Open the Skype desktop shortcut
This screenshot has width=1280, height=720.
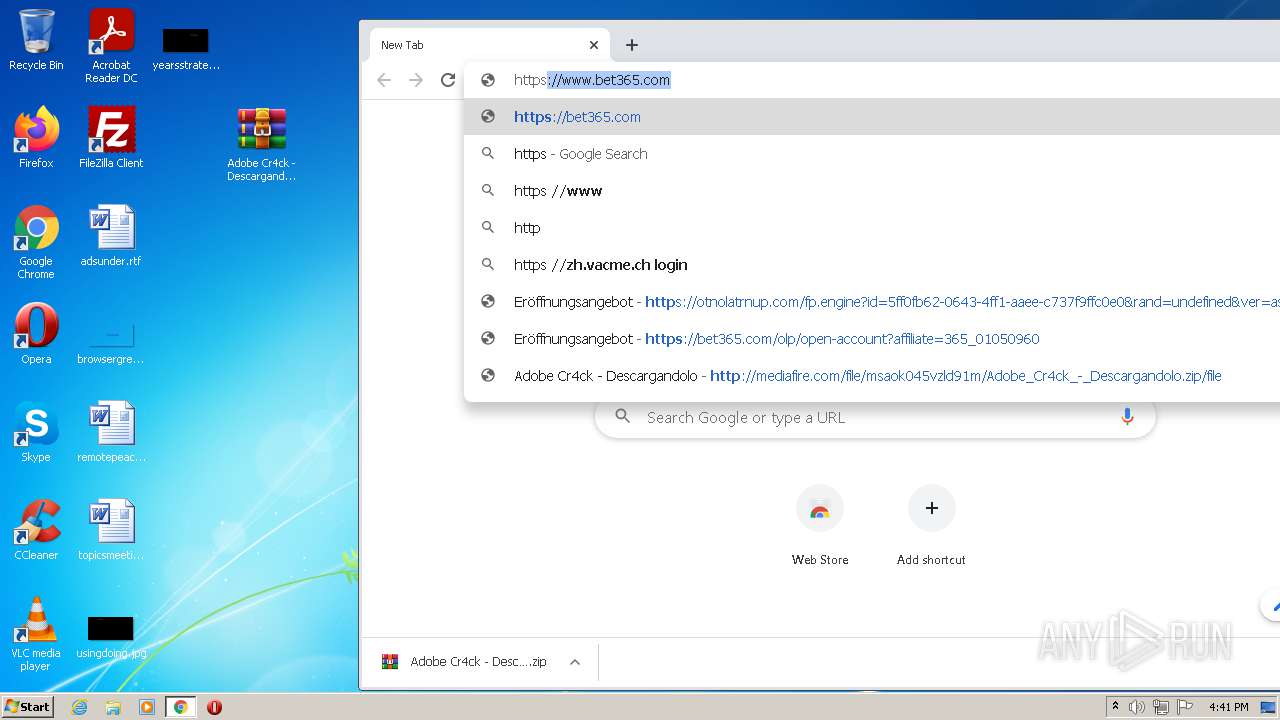click(36, 432)
